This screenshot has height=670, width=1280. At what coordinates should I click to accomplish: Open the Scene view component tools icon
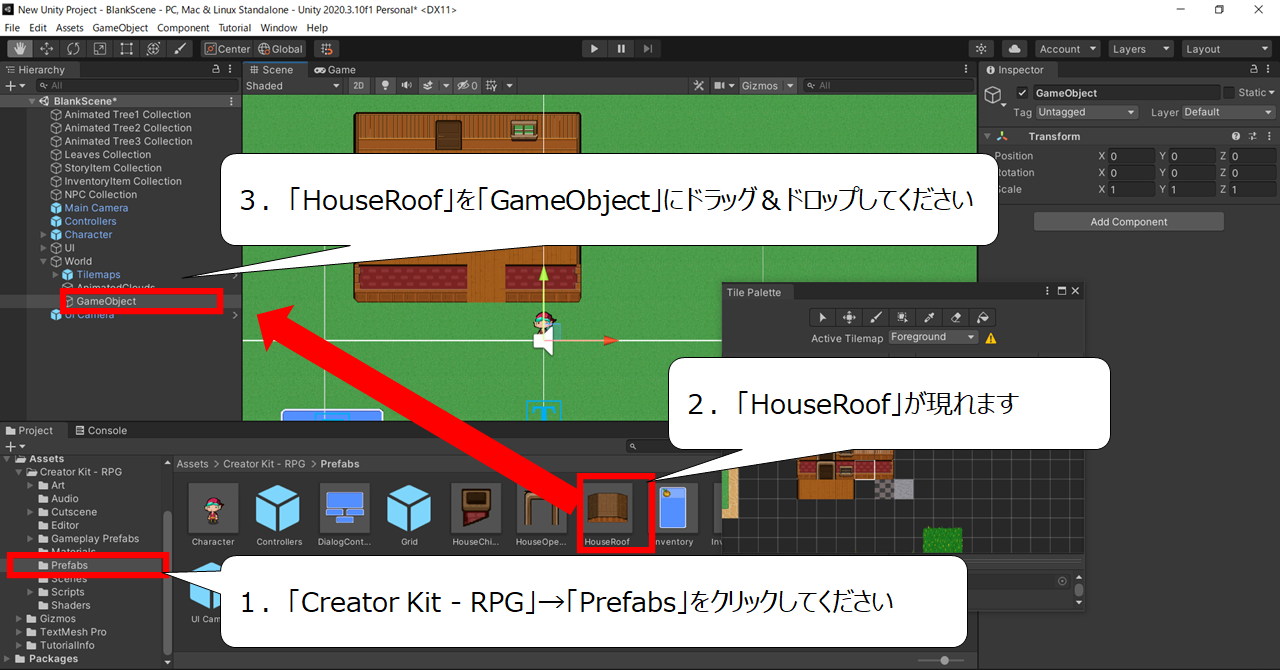(699, 86)
